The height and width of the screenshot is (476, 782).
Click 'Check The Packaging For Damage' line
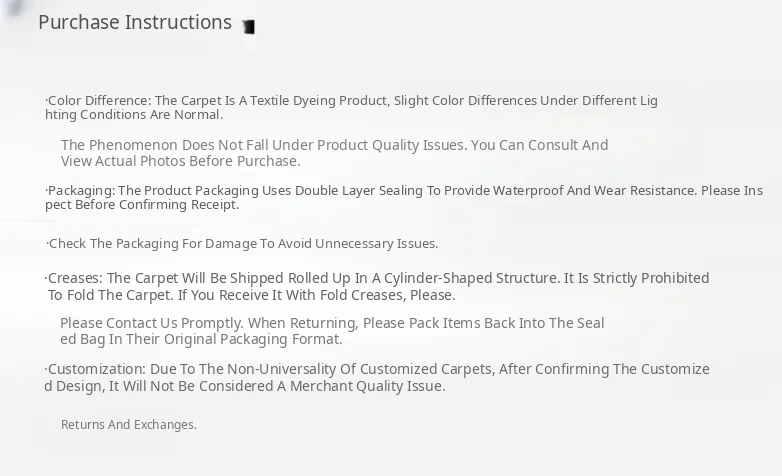tap(243, 244)
